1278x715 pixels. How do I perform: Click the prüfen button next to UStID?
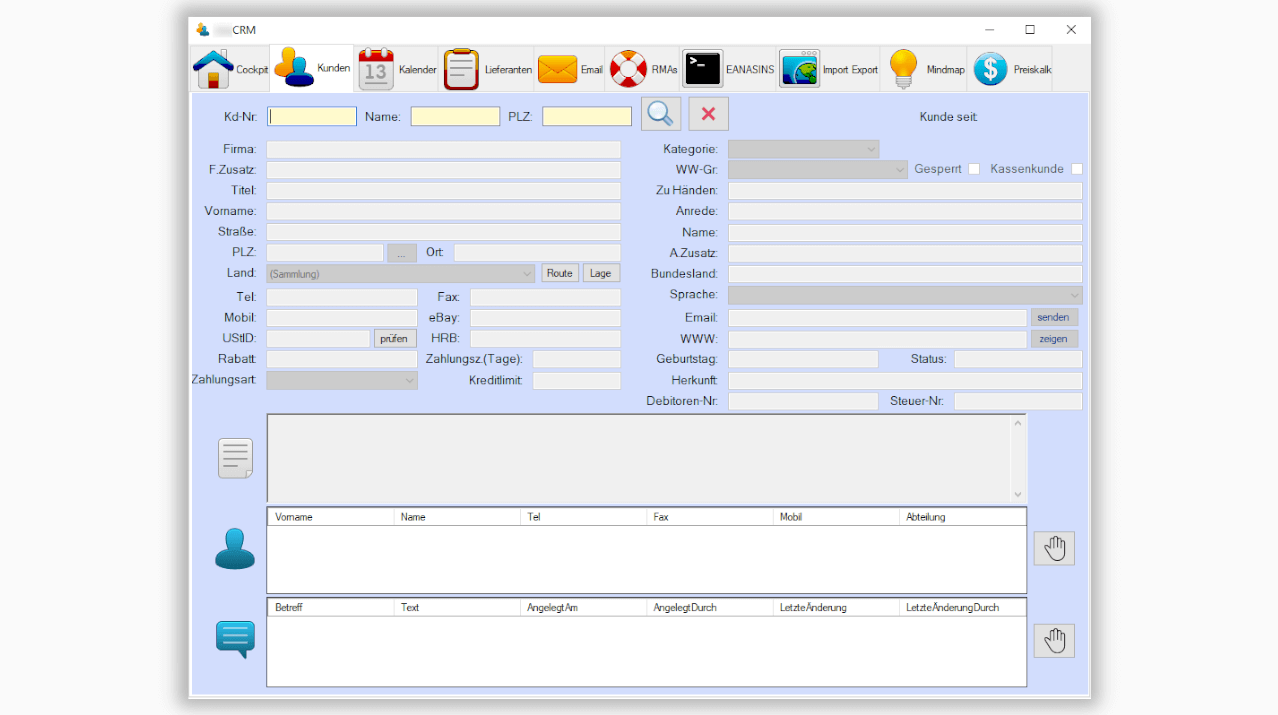click(395, 339)
